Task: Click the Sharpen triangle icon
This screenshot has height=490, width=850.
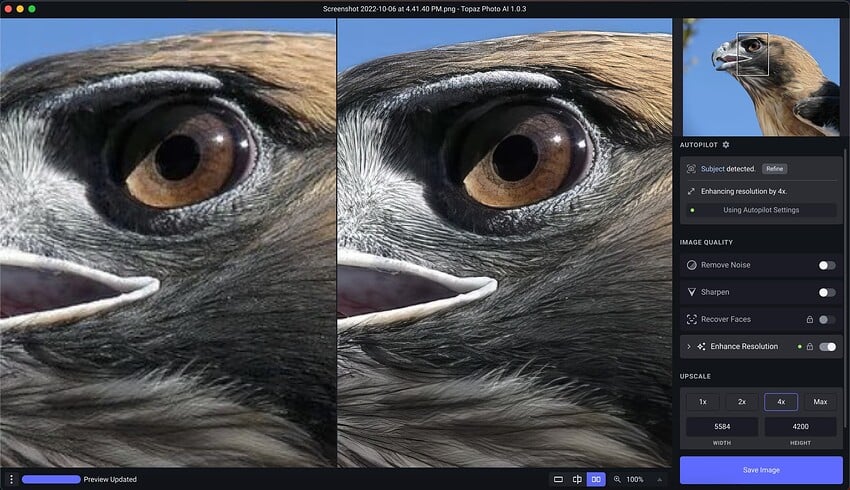Action: [x=692, y=292]
